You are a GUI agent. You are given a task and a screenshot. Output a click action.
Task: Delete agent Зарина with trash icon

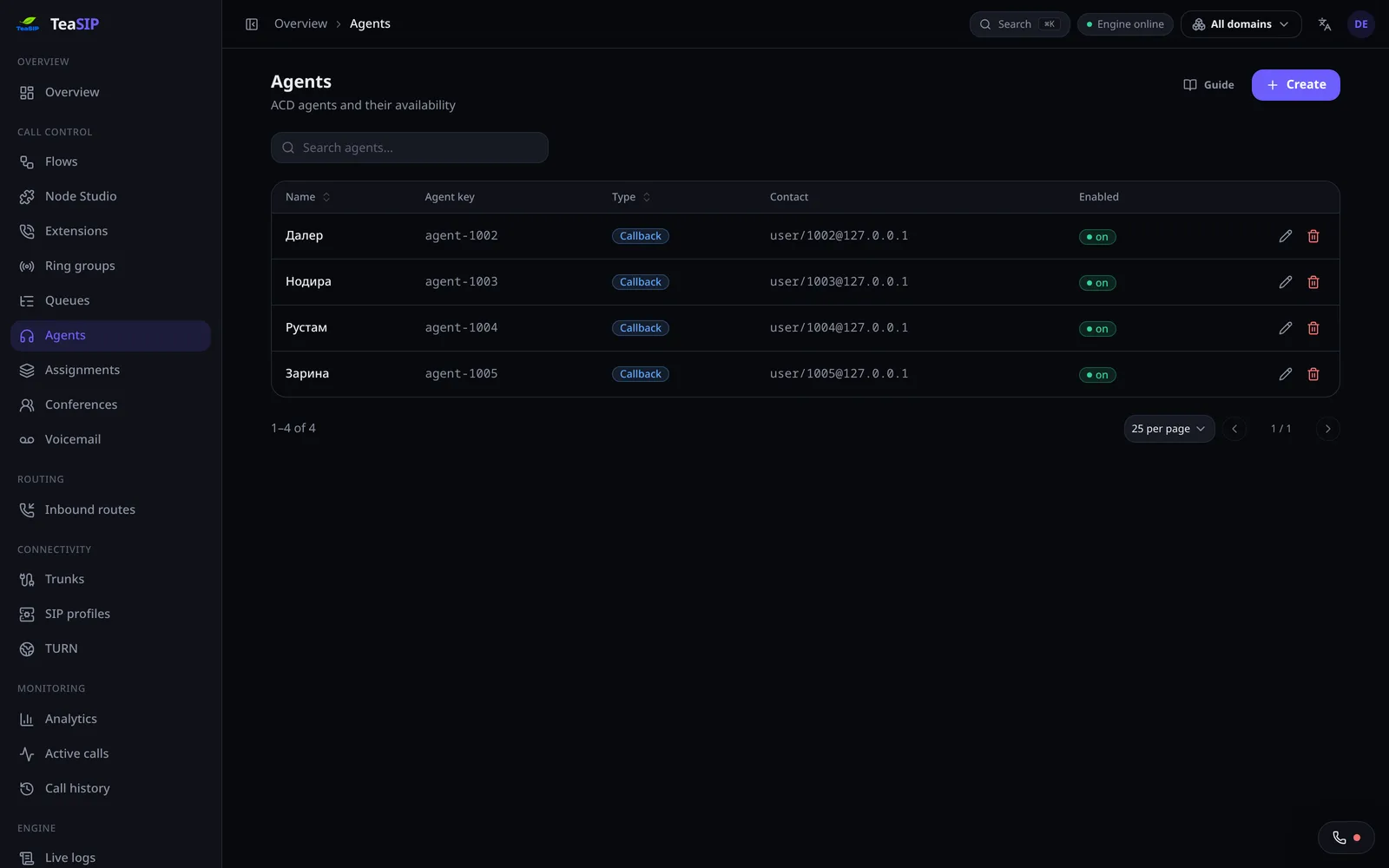pyautogui.click(x=1313, y=374)
